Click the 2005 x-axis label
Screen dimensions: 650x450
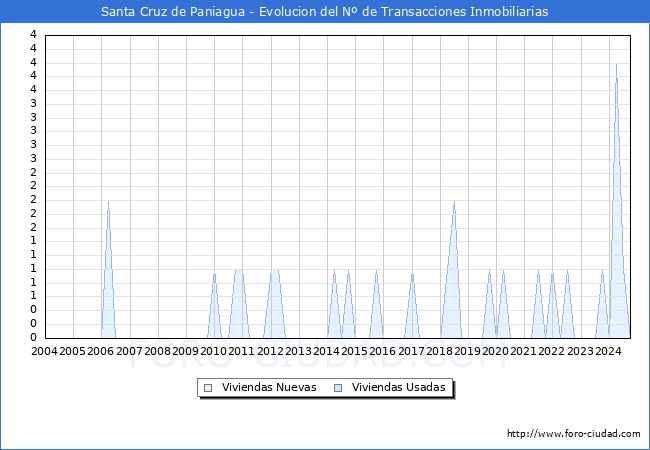pos(73,351)
